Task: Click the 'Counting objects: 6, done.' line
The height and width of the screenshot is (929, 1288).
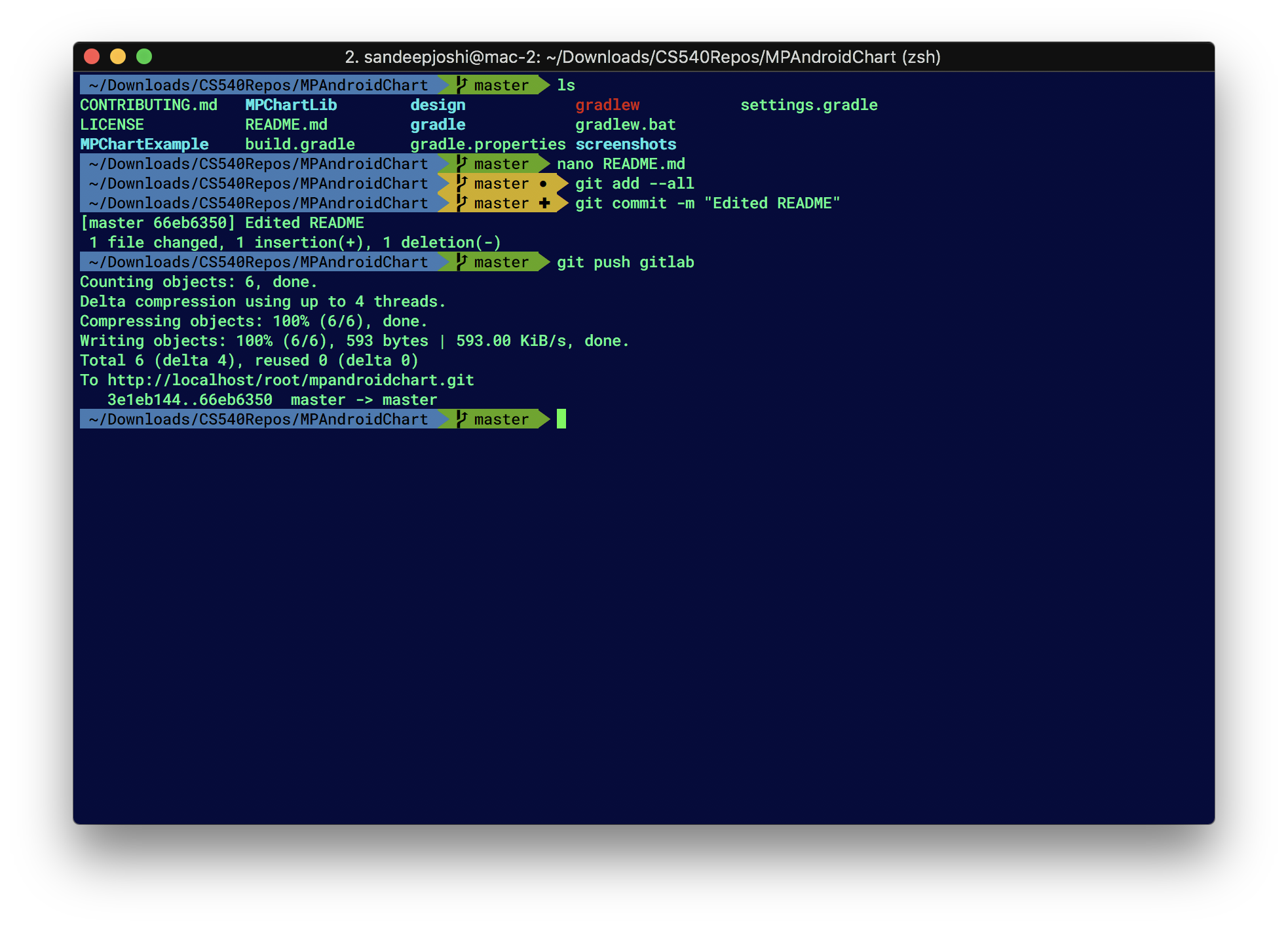Action: [x=199, y=282]
